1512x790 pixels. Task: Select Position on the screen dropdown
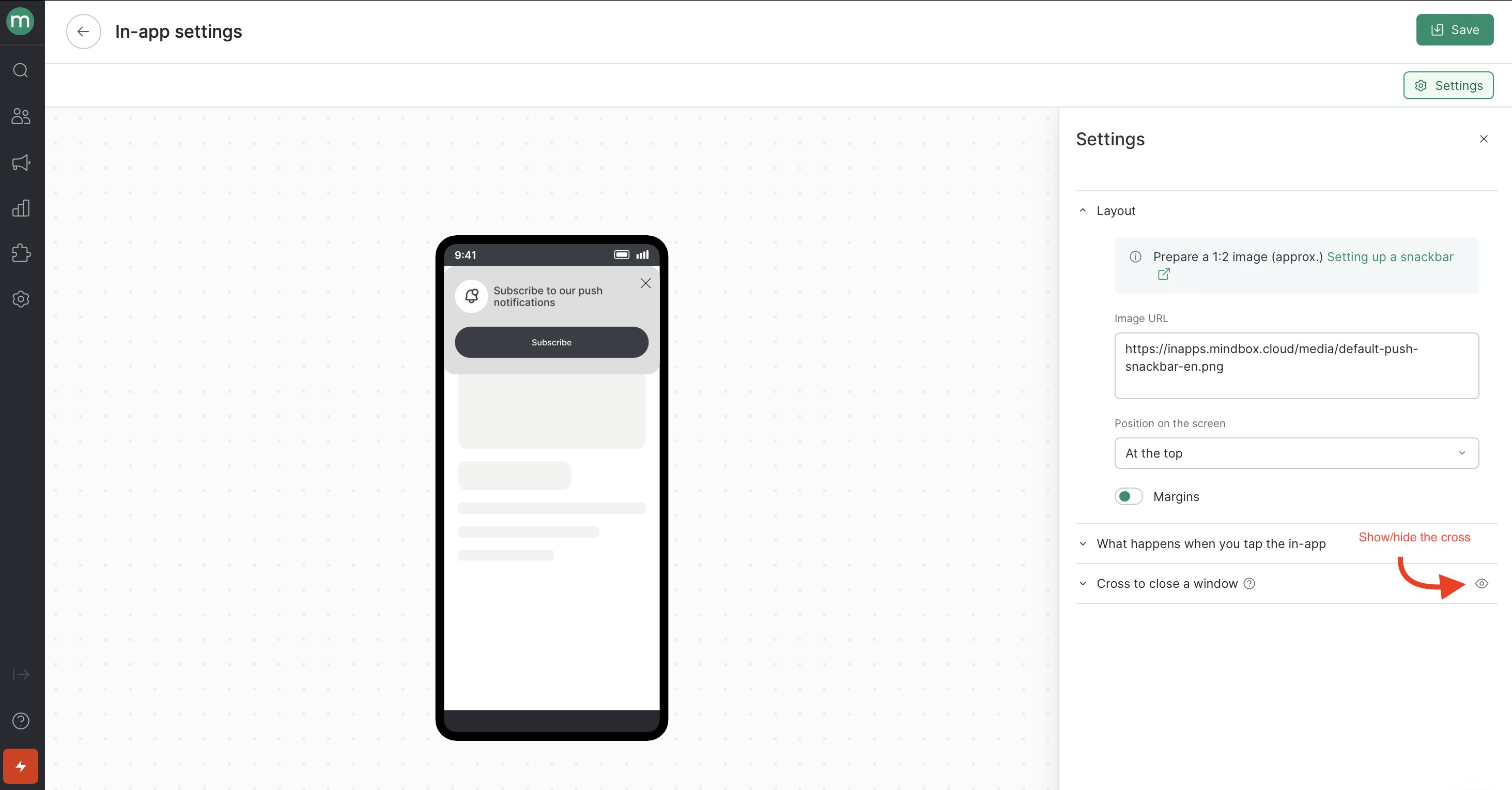[x=1295, y=453]
